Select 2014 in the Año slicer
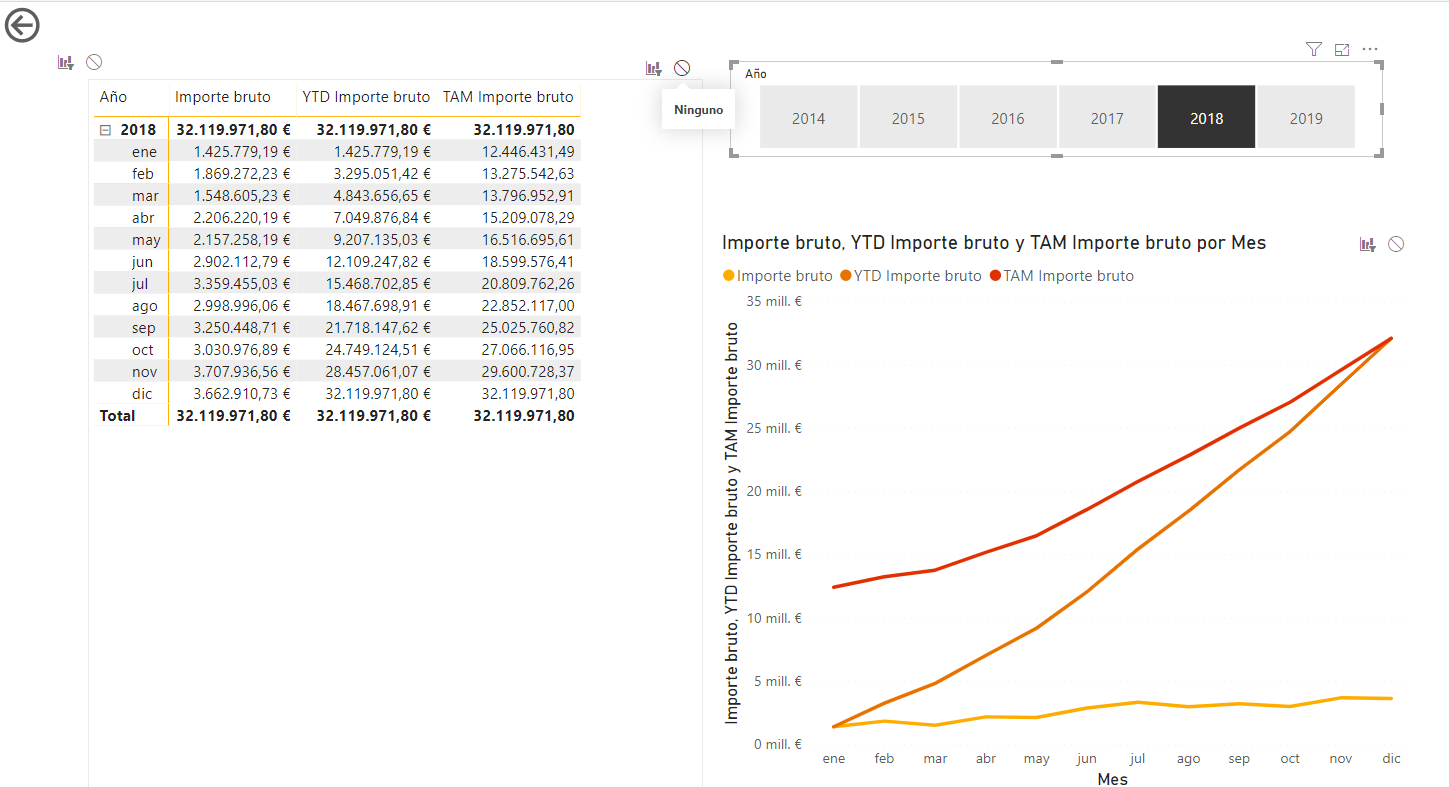The width and height of the screenshot is (1449, 787). (x=808, y=118)
